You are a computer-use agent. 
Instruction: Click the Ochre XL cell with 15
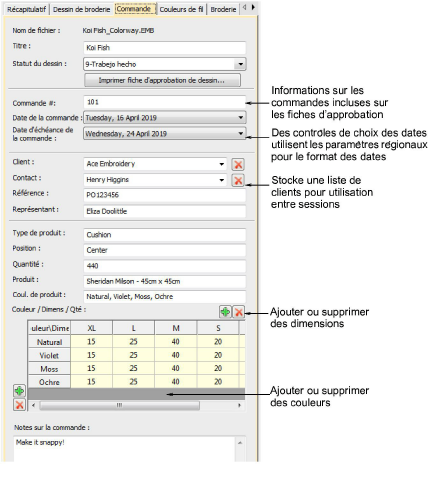tap(92, 382)
